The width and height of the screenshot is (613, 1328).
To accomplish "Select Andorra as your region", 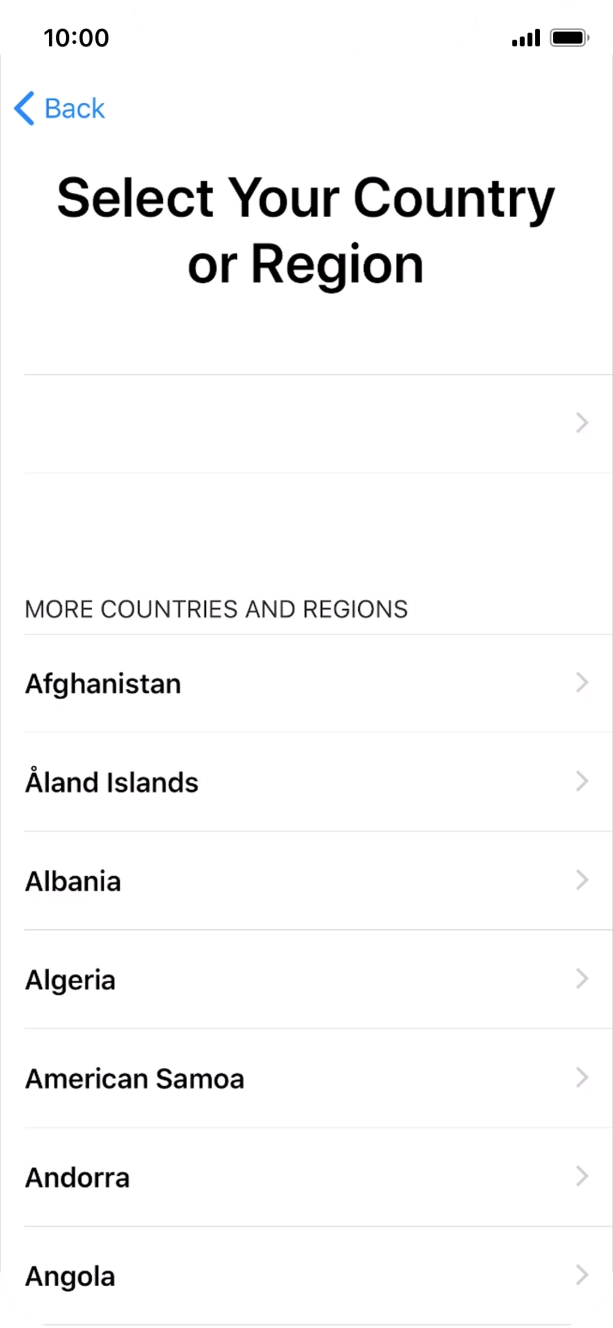I will click(x=77, y=1177).
